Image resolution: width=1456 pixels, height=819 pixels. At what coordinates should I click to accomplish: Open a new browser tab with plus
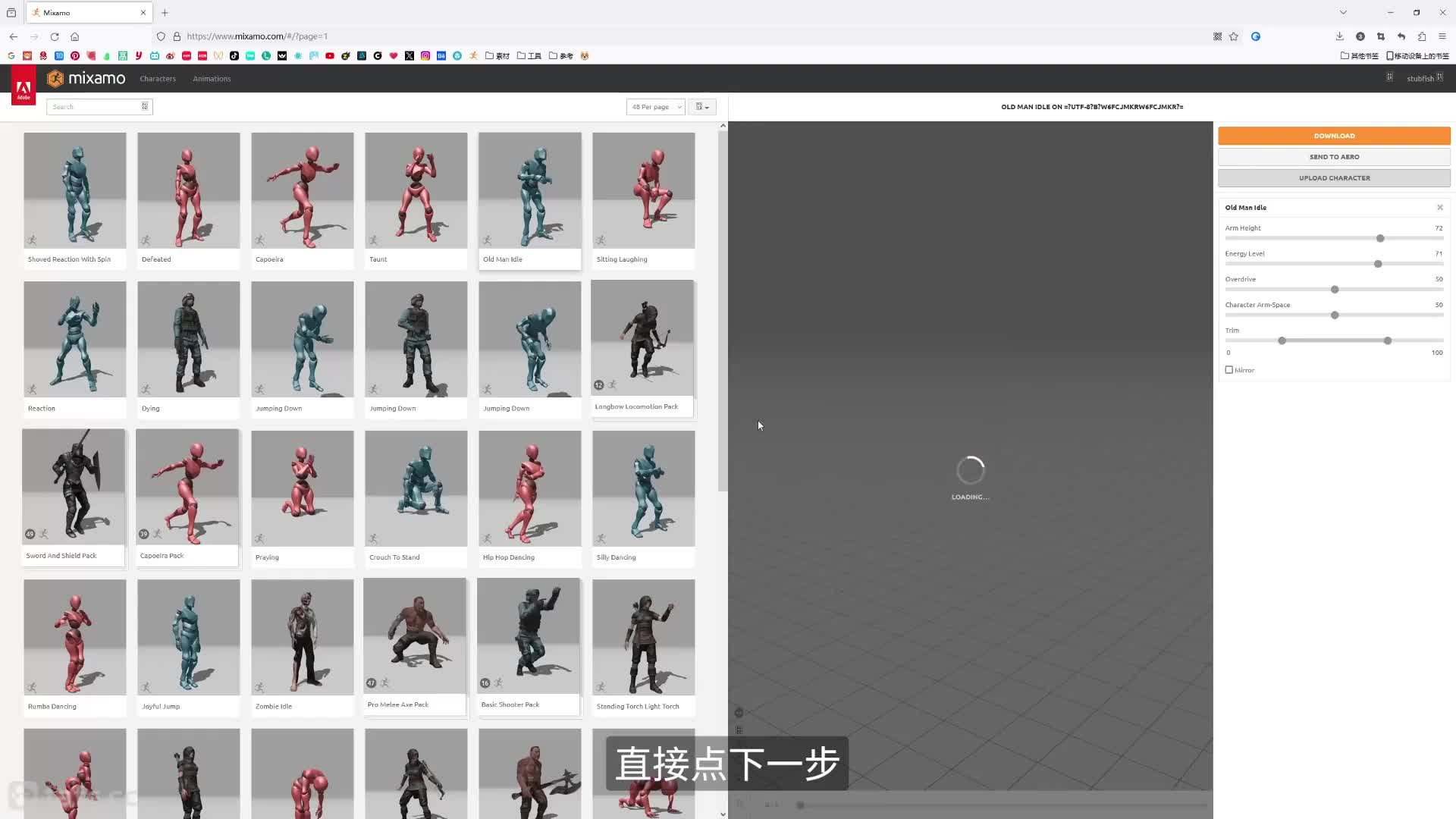coord(165,12)
